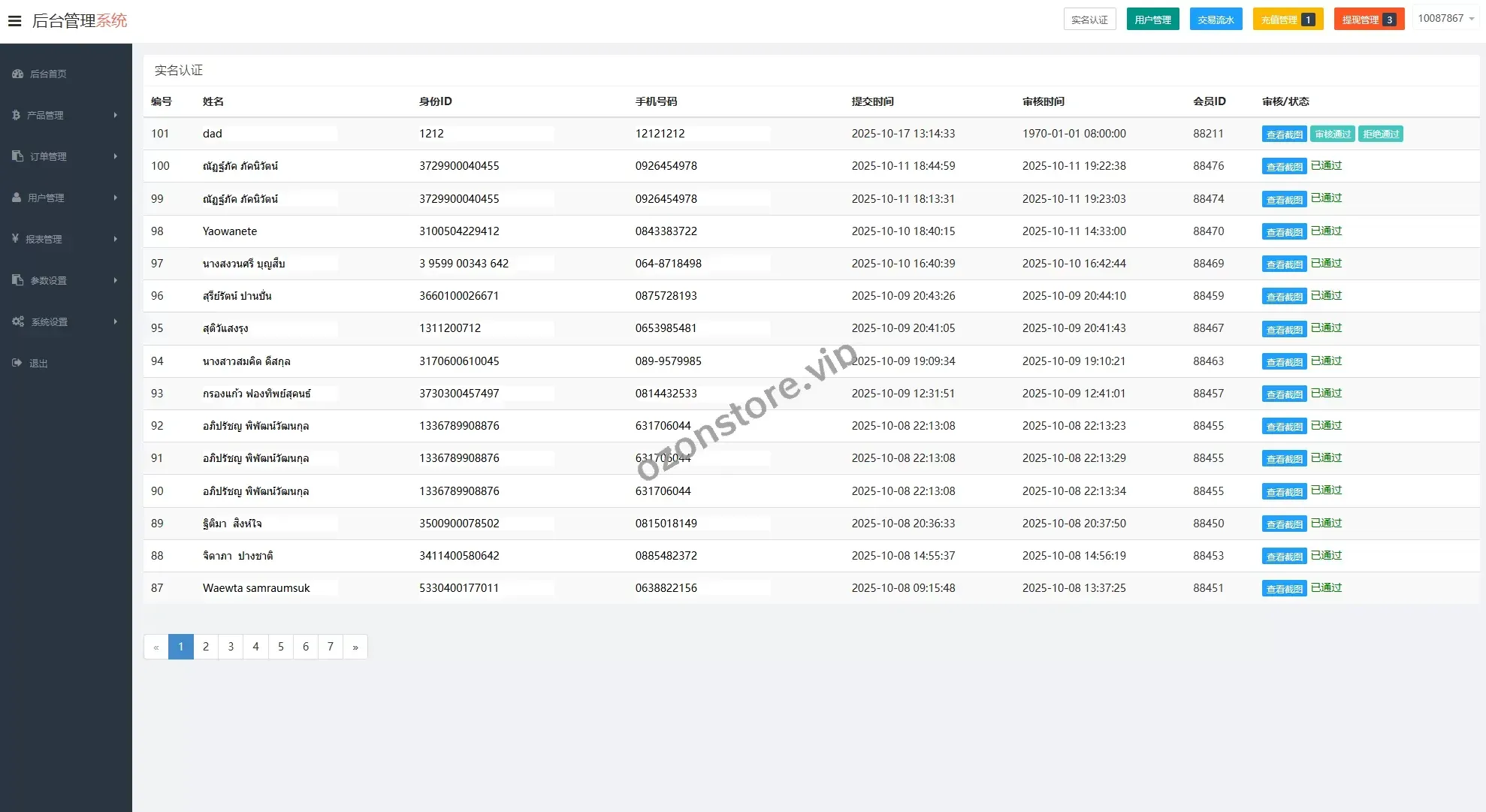Expand the 报表管理 submenu arrow
1486x812 pixels.
coord(115,239)
